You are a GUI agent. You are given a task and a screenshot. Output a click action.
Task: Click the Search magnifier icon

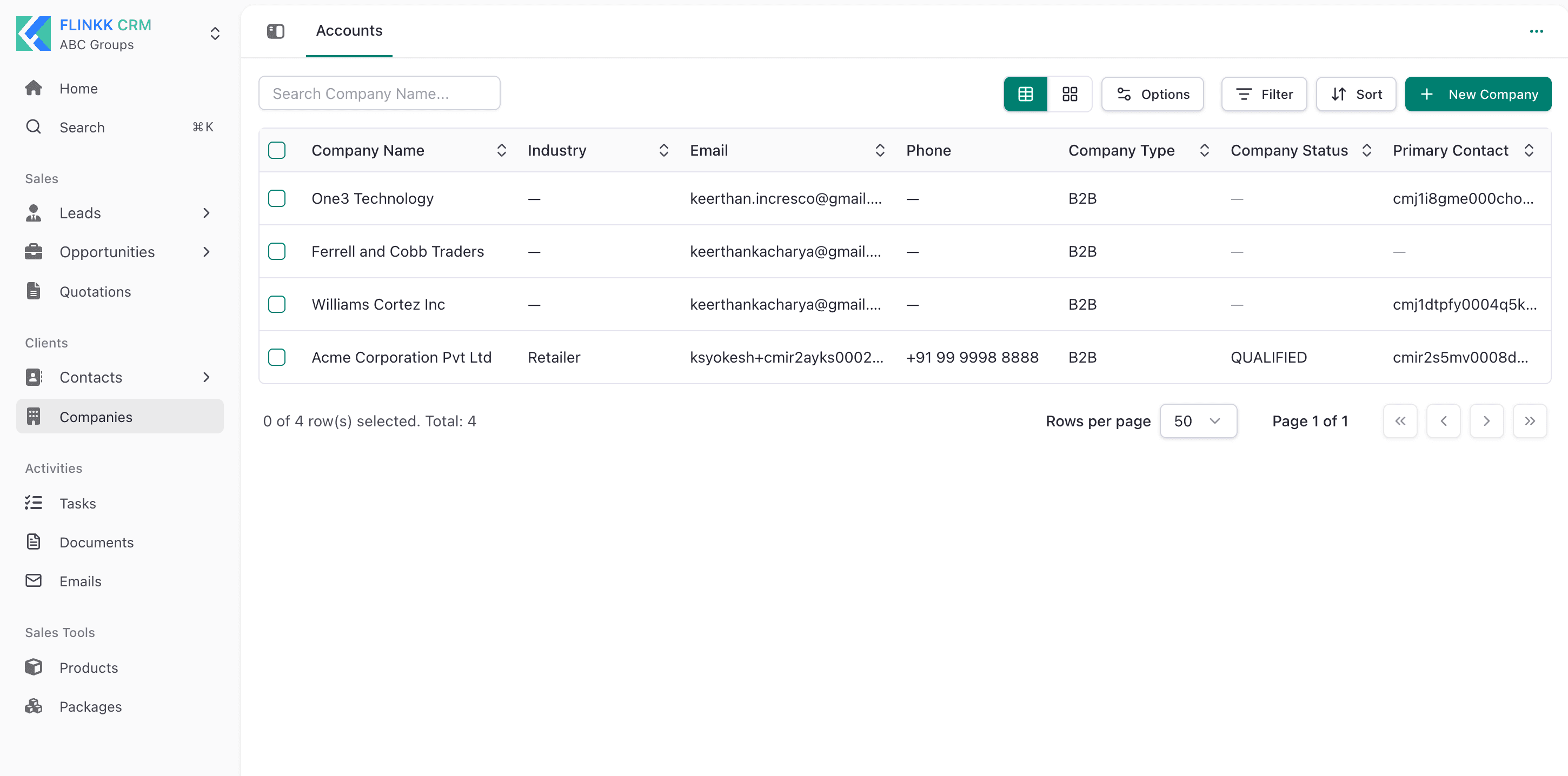point(34,126)
